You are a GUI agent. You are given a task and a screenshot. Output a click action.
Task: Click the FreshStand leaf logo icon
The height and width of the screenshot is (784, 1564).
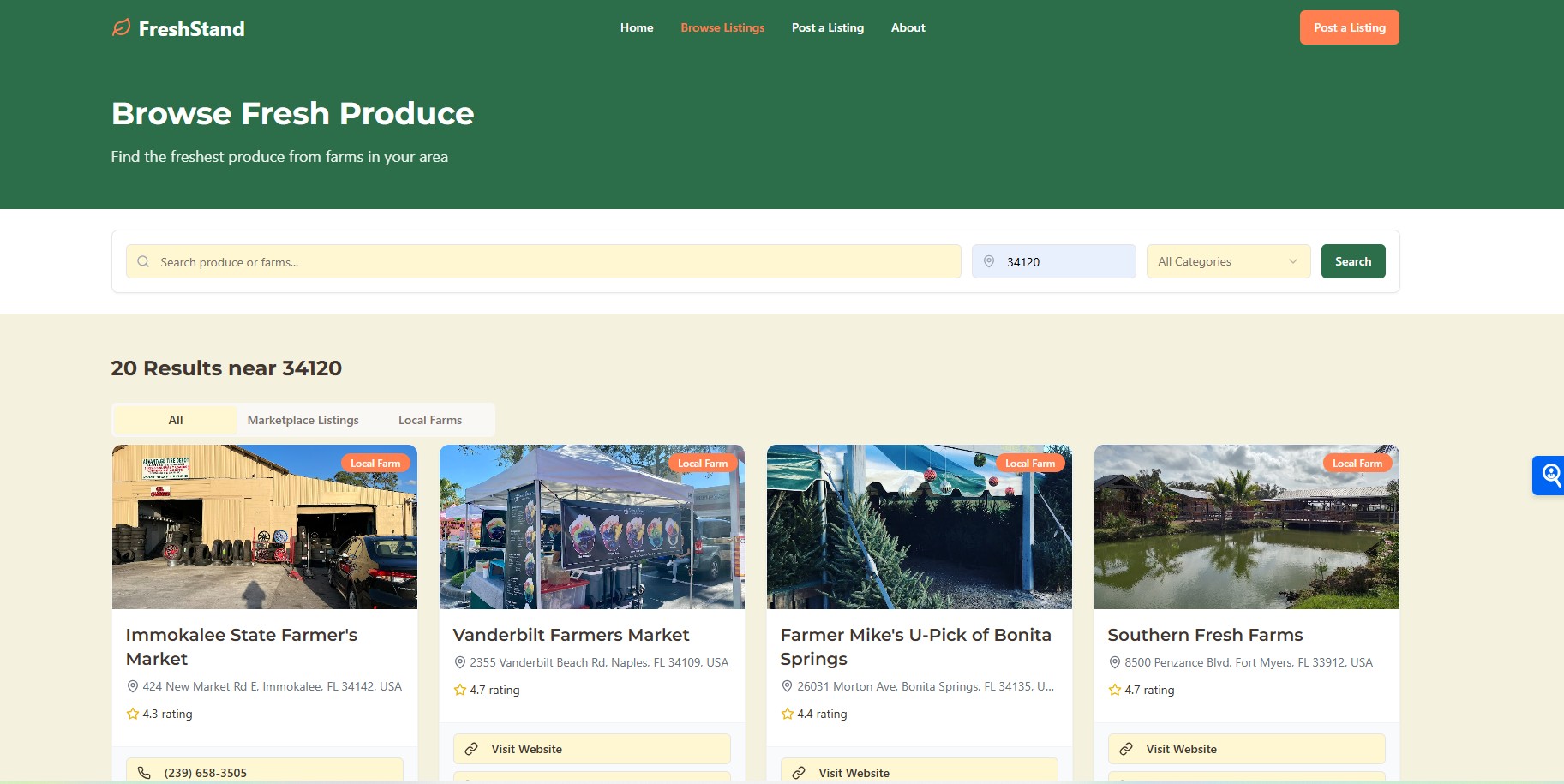(x=122, y=28)
